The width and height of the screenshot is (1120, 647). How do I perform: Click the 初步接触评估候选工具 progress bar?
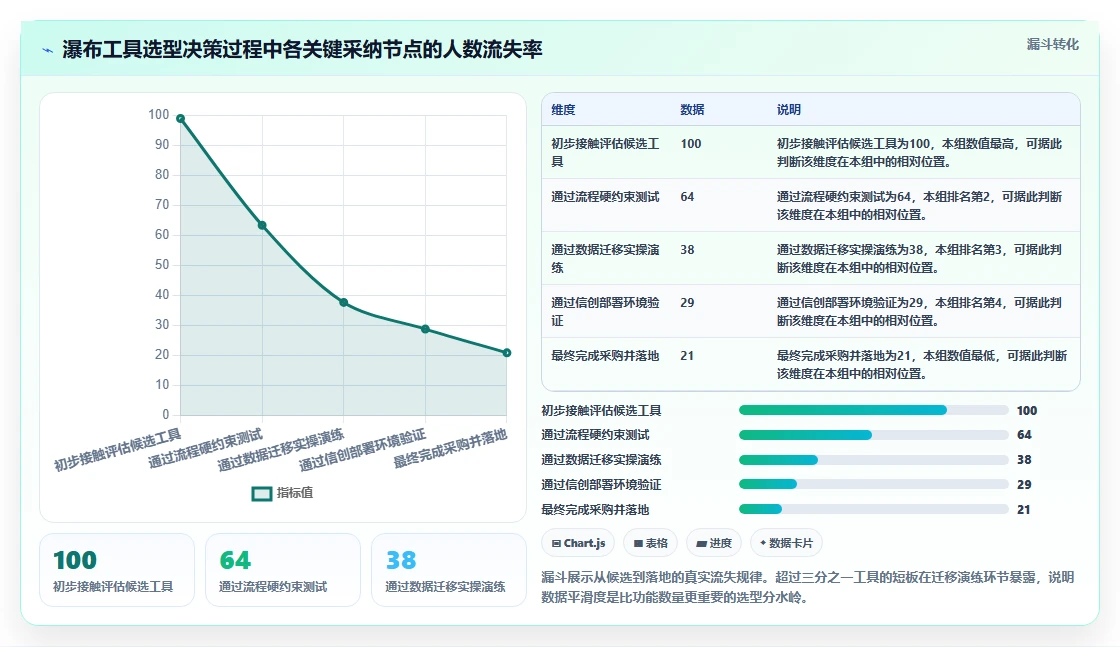coord(873,411)
